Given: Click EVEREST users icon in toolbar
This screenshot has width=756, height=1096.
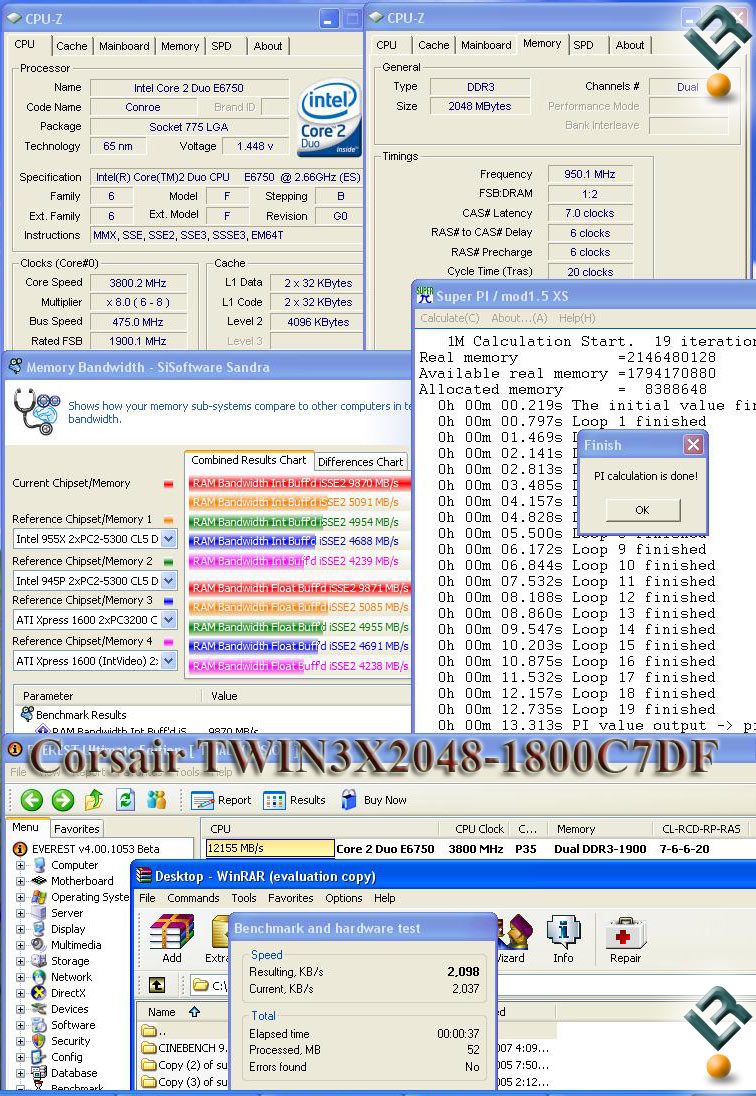Looking at the screenshot, I should 156,800.
